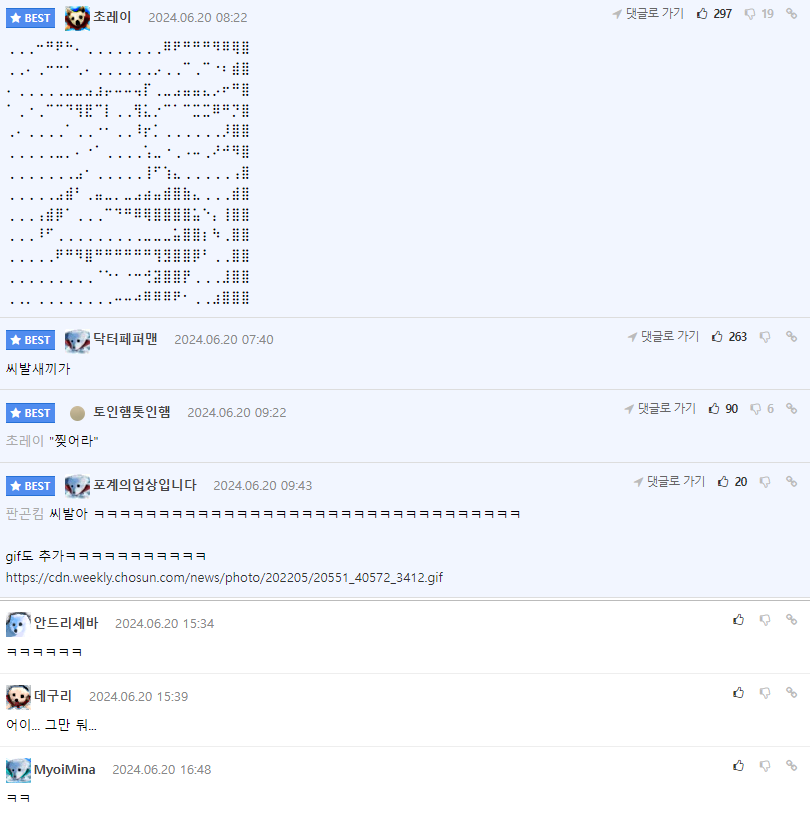Downvote 닥터페퍼맨's comment
Image resolution: width=810 pixels, height=816 pixels.
(x=765, y=337)
